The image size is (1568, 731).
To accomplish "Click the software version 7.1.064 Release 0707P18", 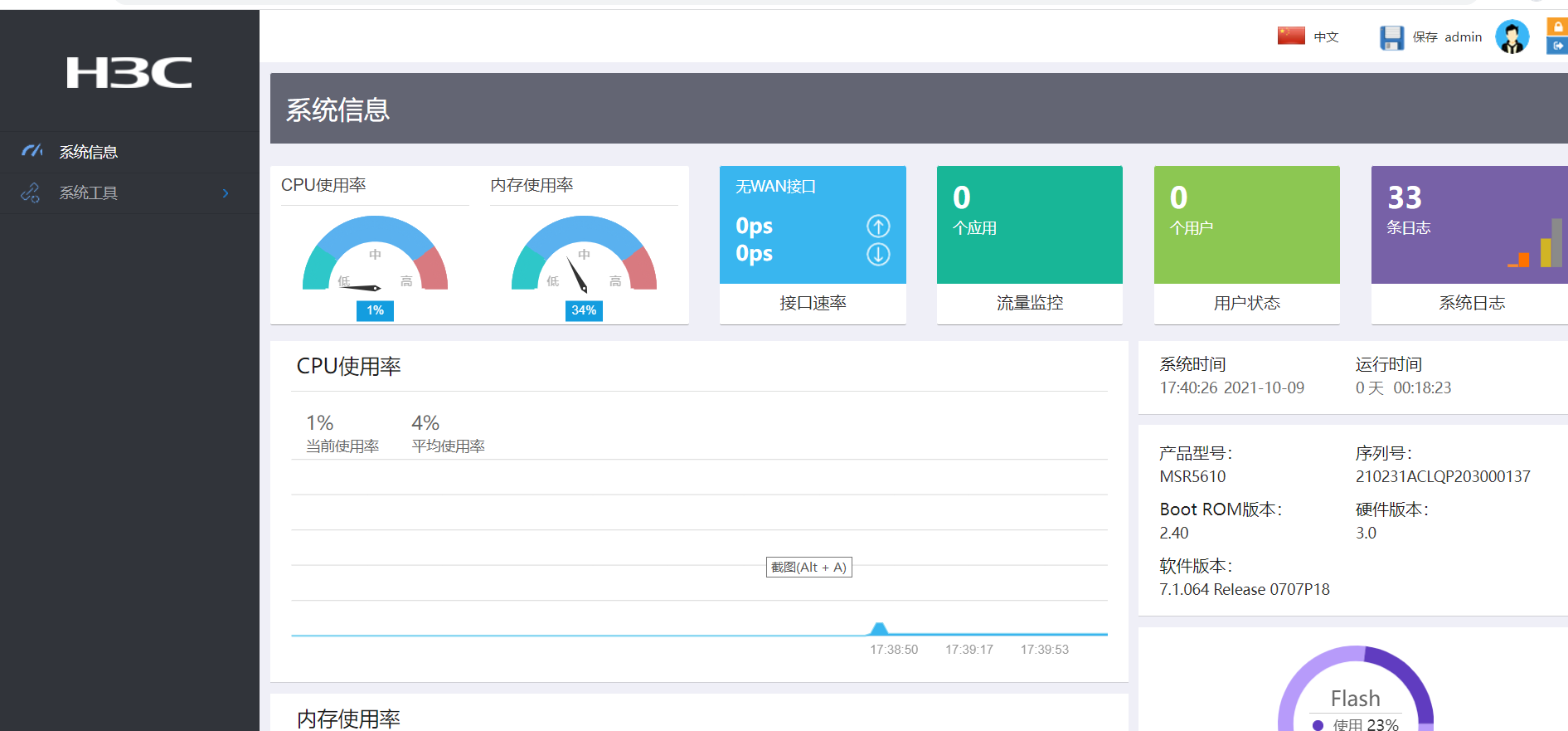I will pos(1245,590).
